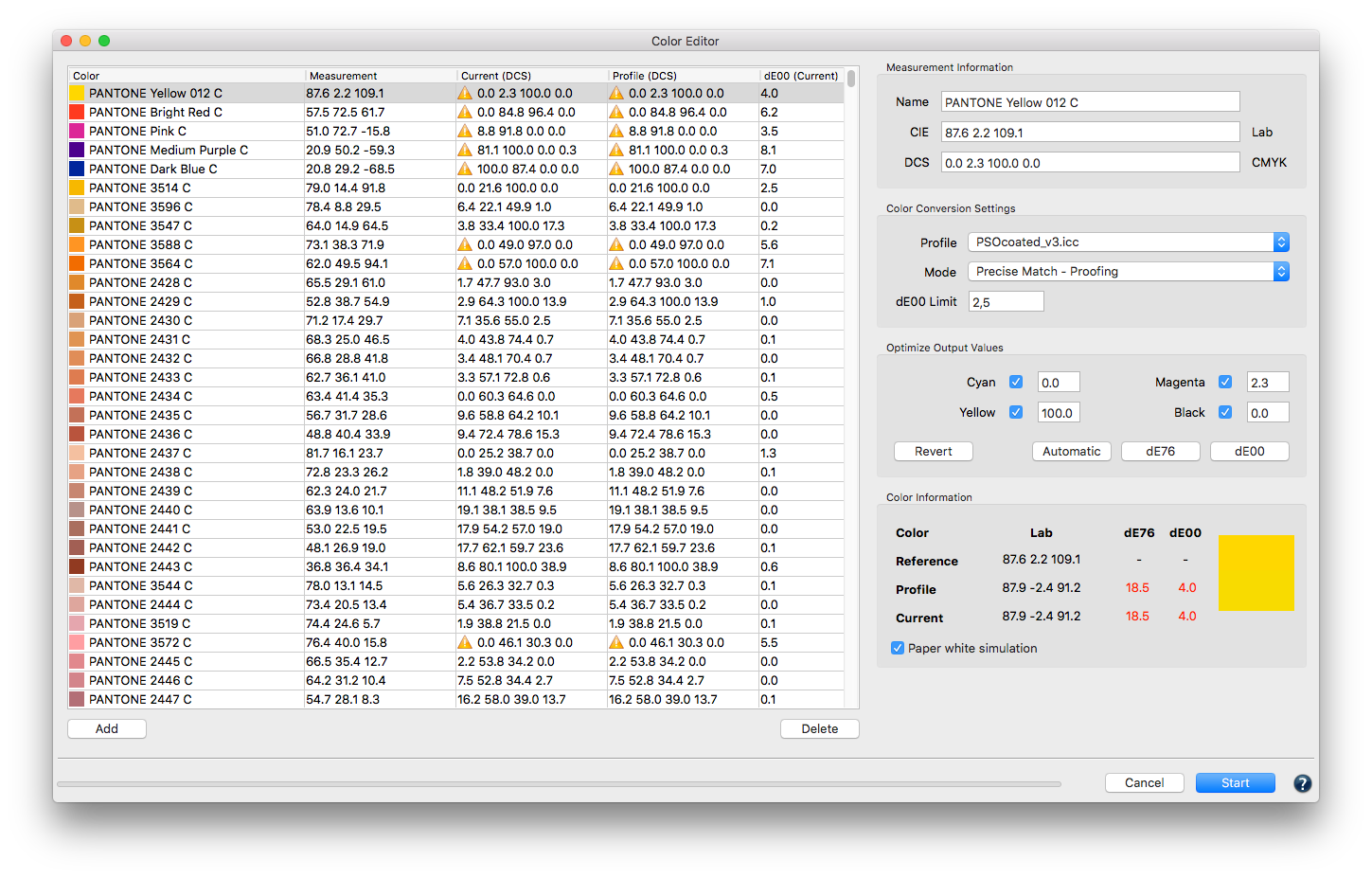Image resolution: width=1372 pixels, height=878 pixels.
Task: Click warning icon in PANTONE Bright Red C Profile column
Action: [616, 112]
